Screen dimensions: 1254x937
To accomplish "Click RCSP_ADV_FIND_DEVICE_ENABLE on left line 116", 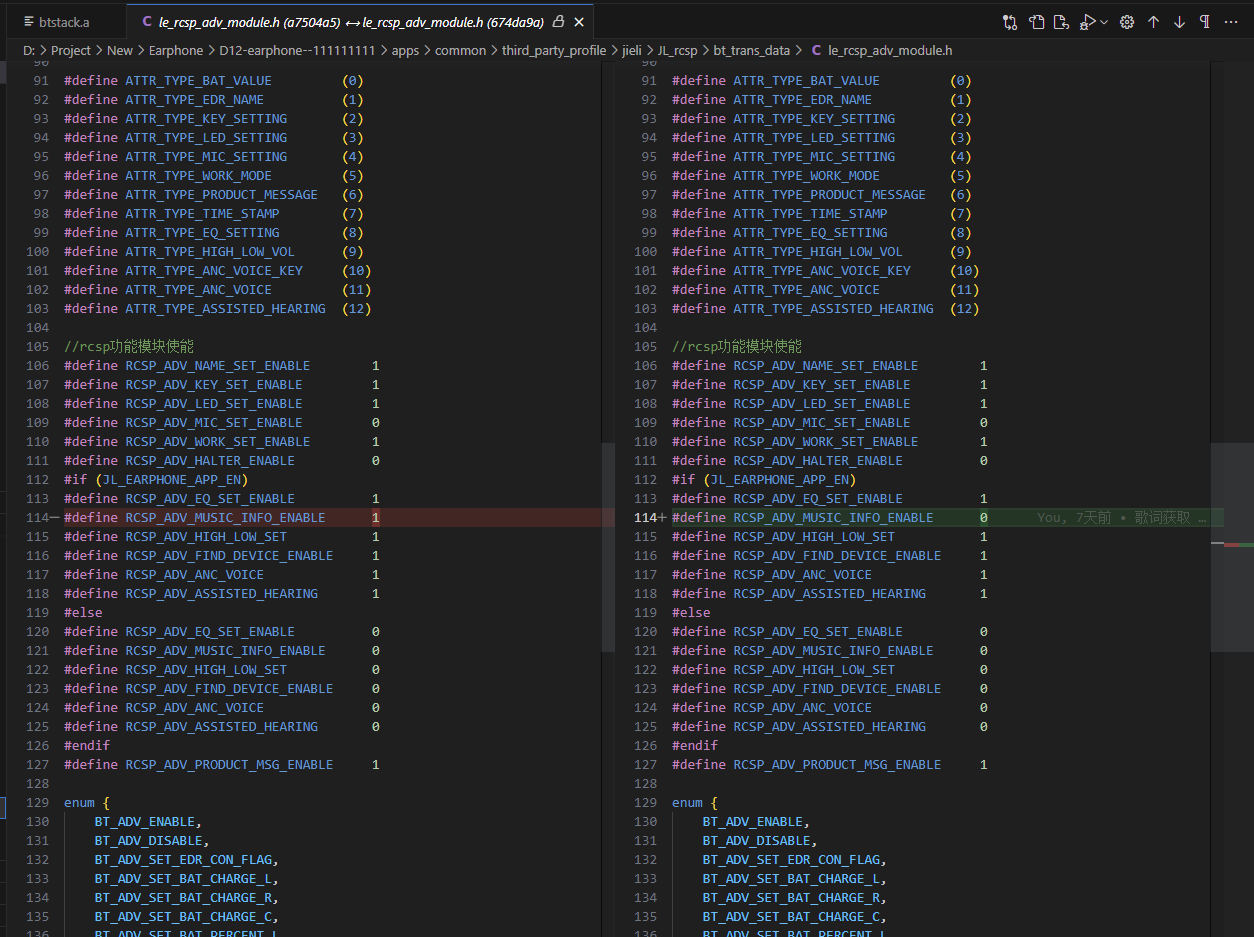I will [229, 556].
